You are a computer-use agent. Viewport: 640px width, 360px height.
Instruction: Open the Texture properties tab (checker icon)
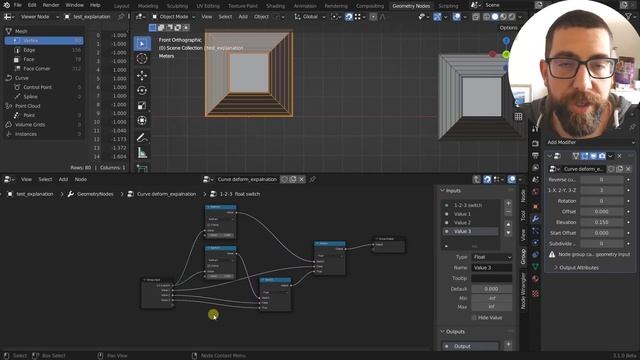tap(536, 293)
